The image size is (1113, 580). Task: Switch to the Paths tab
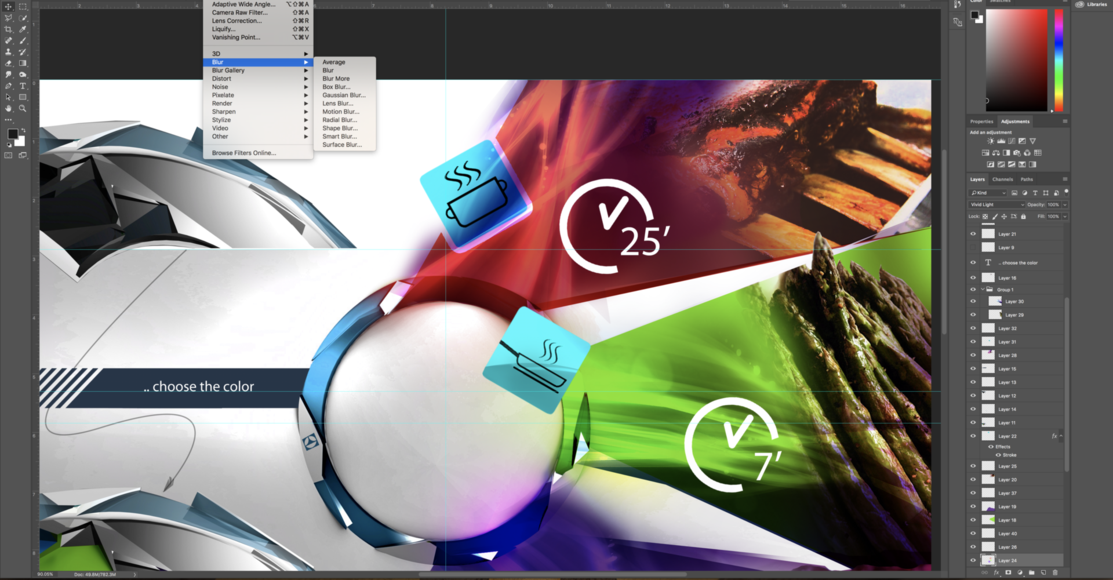[1027, 179]
